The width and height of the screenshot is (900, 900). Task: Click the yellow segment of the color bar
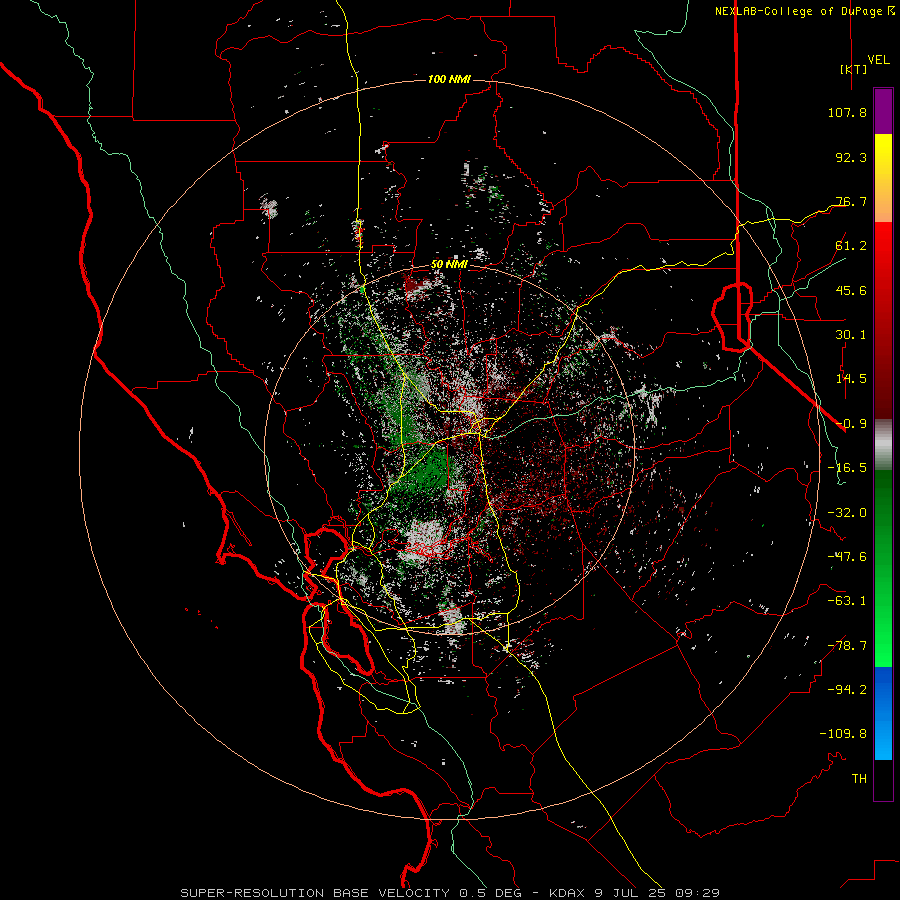click(883, 156)
